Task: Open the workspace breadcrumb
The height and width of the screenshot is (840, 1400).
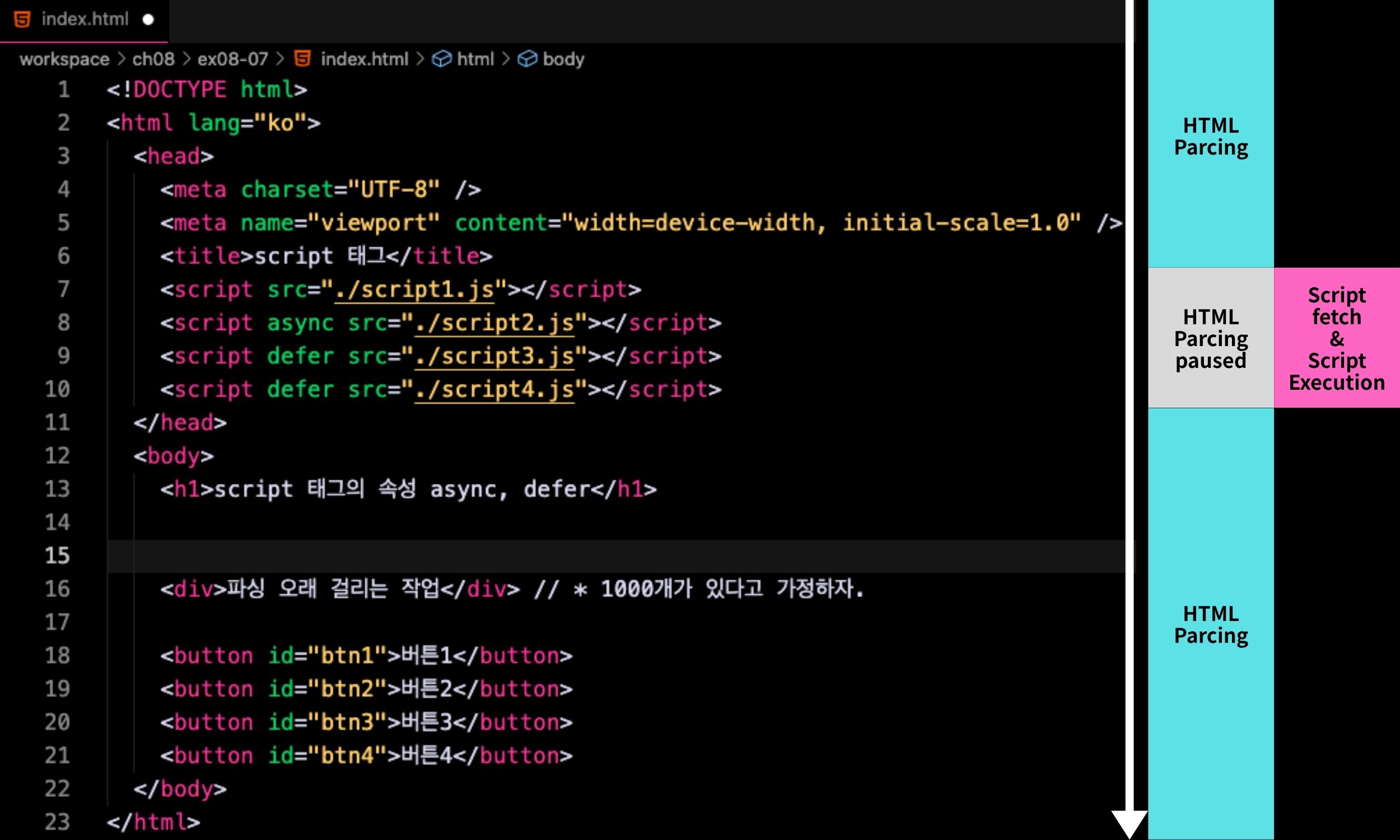Action: (x=64, y=59)
